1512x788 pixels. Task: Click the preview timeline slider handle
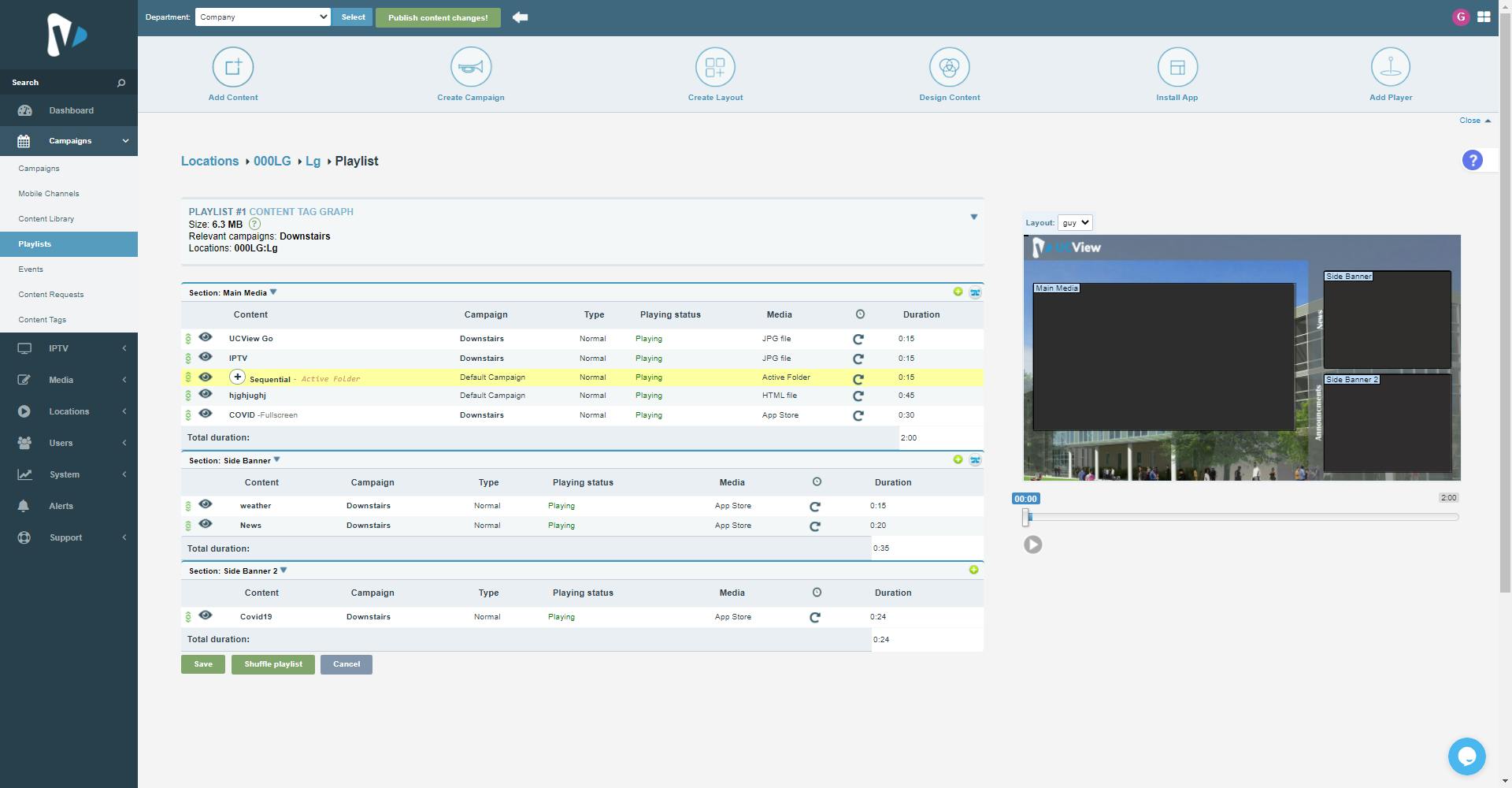(x=1025, y=517)
